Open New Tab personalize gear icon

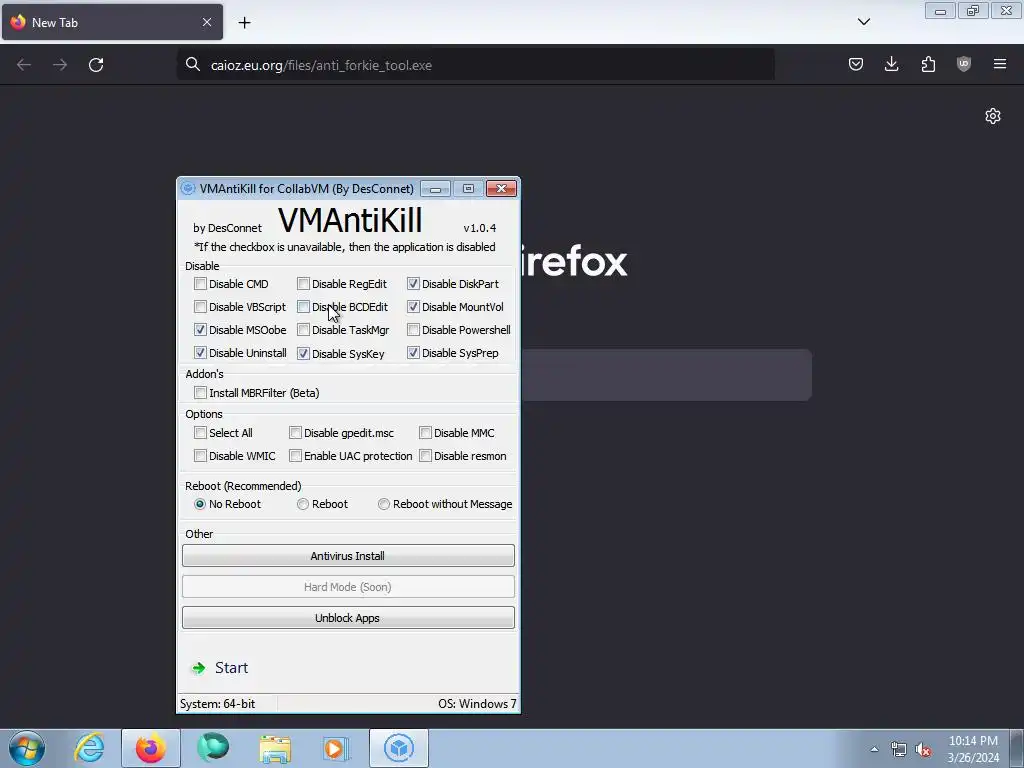click(993, 116)
